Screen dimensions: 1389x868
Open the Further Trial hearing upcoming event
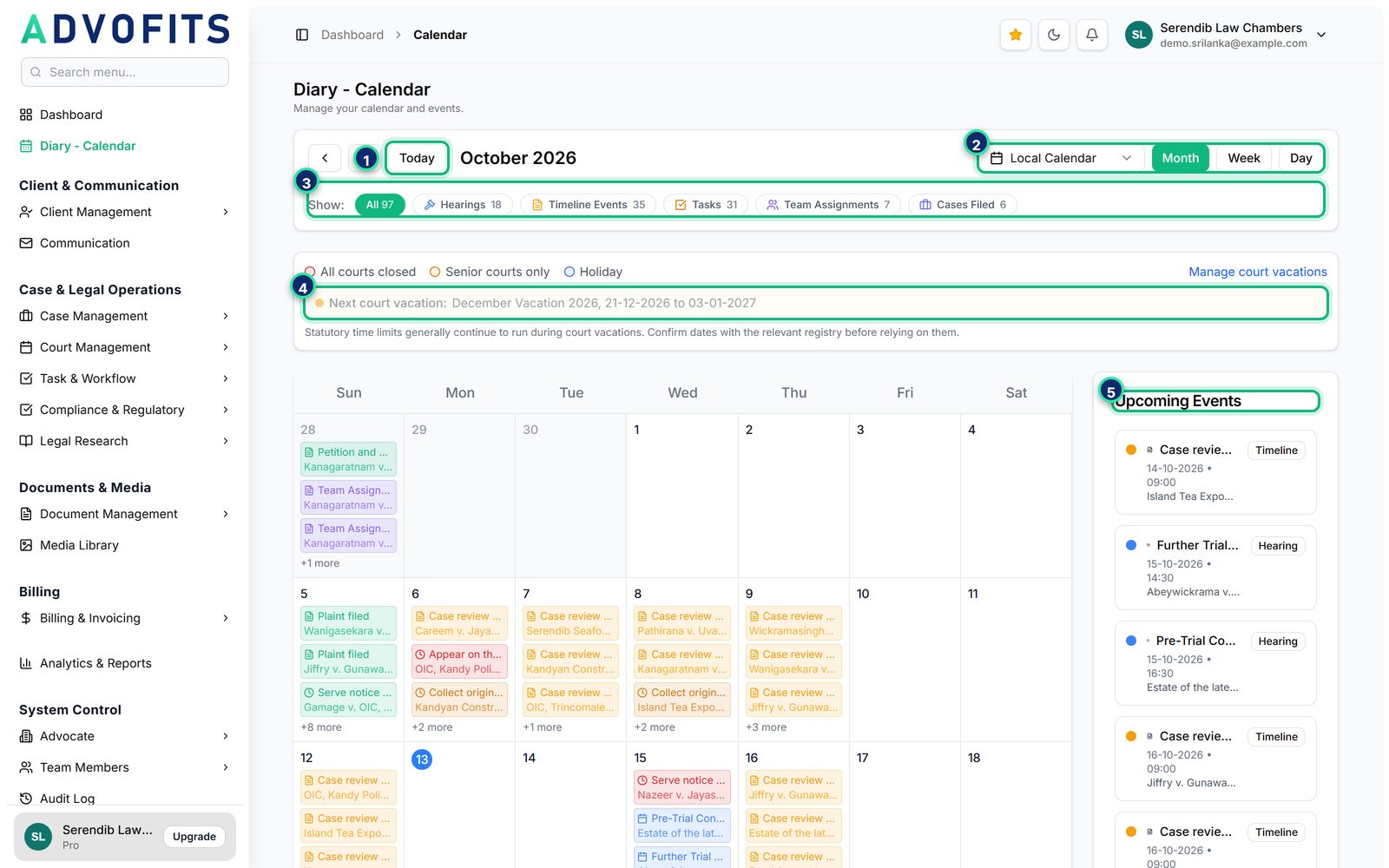(1215, 568)
